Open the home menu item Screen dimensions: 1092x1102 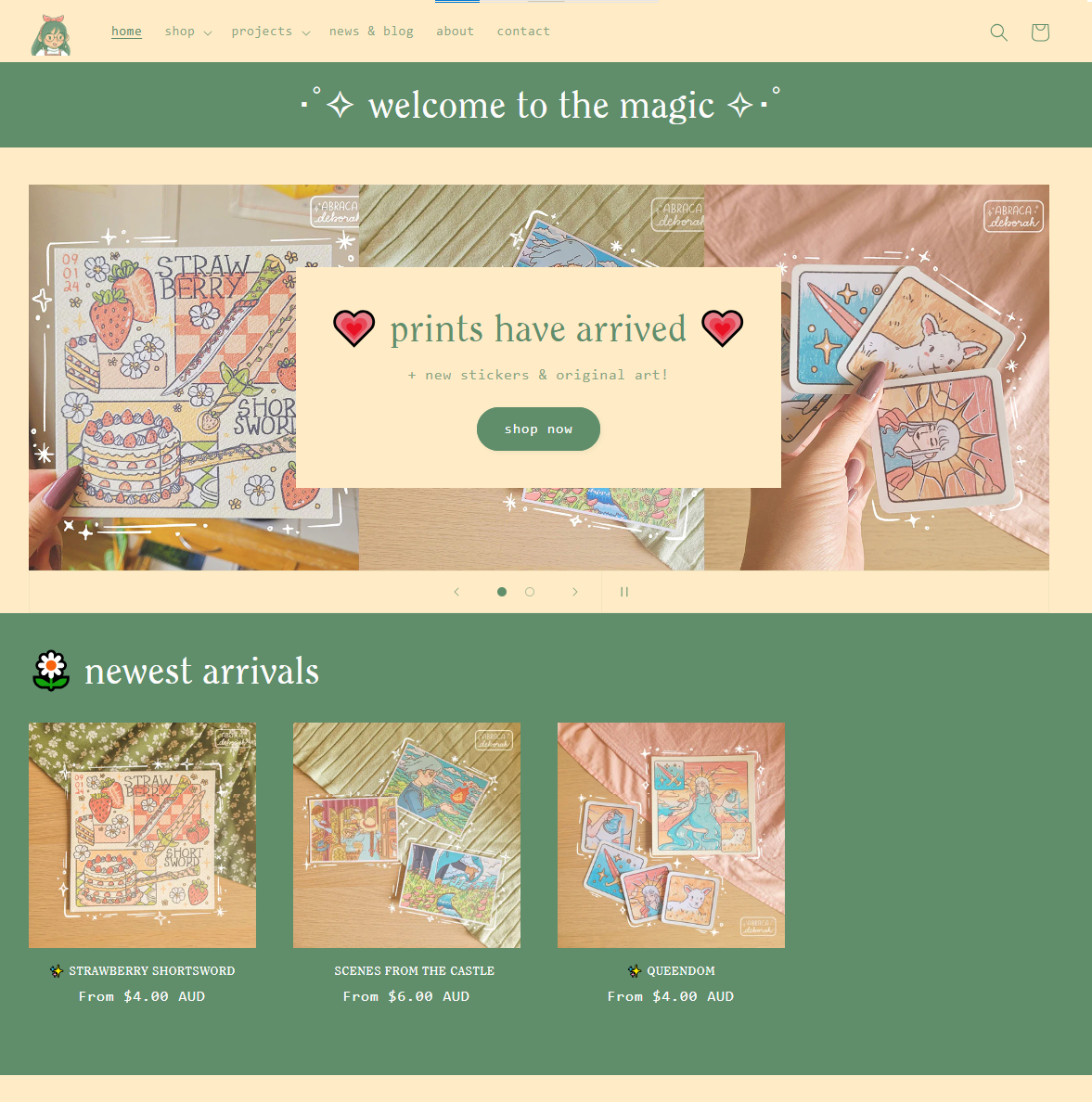[126, 32]
